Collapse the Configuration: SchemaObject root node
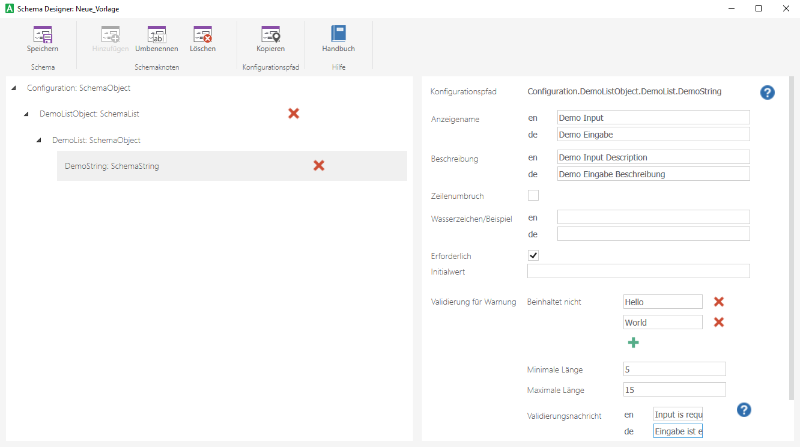This screenshot has height=447, width=800. [14, 89]
